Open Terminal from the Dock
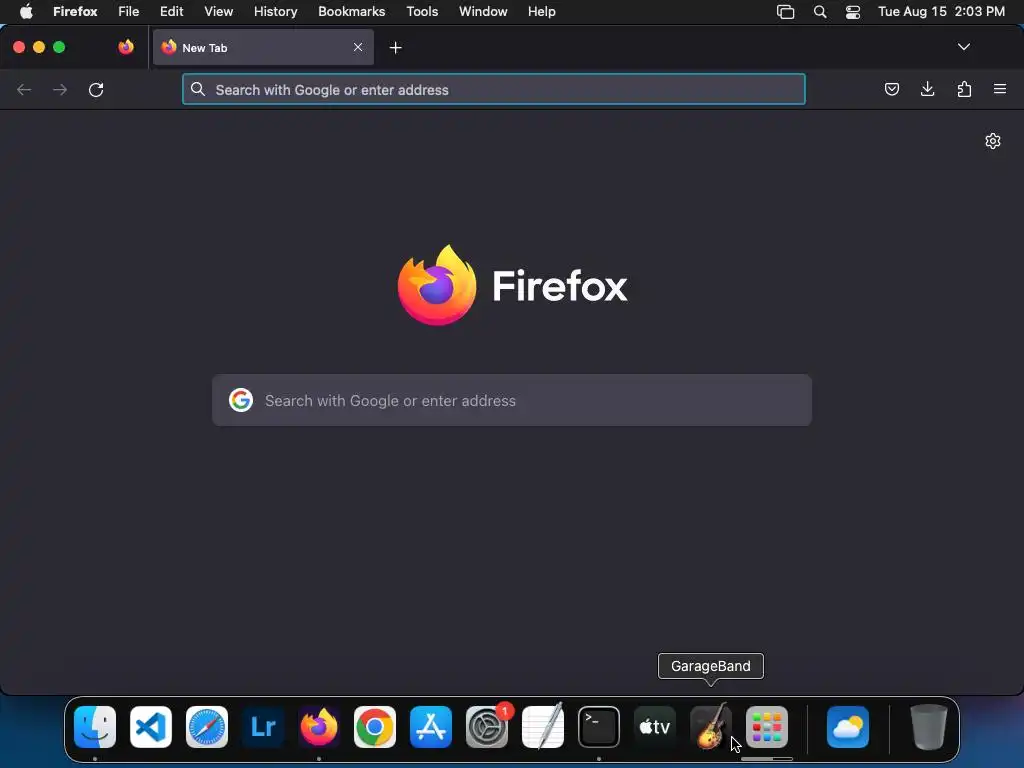 pyautogui.click(x=599, y=727)
